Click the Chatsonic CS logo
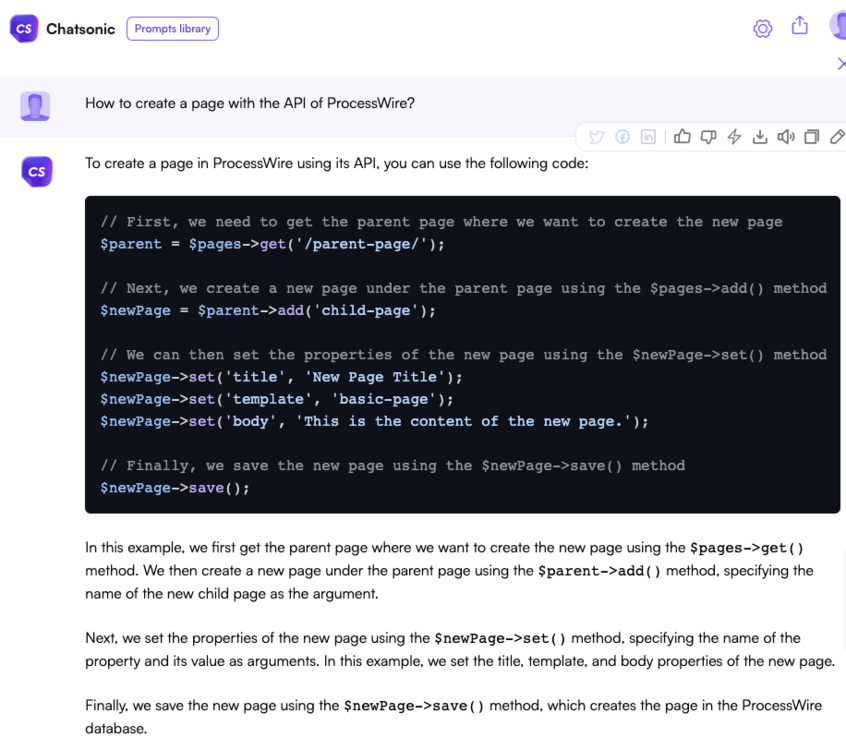The height and width of the screenshot is (750, 846). pos(24,28)
